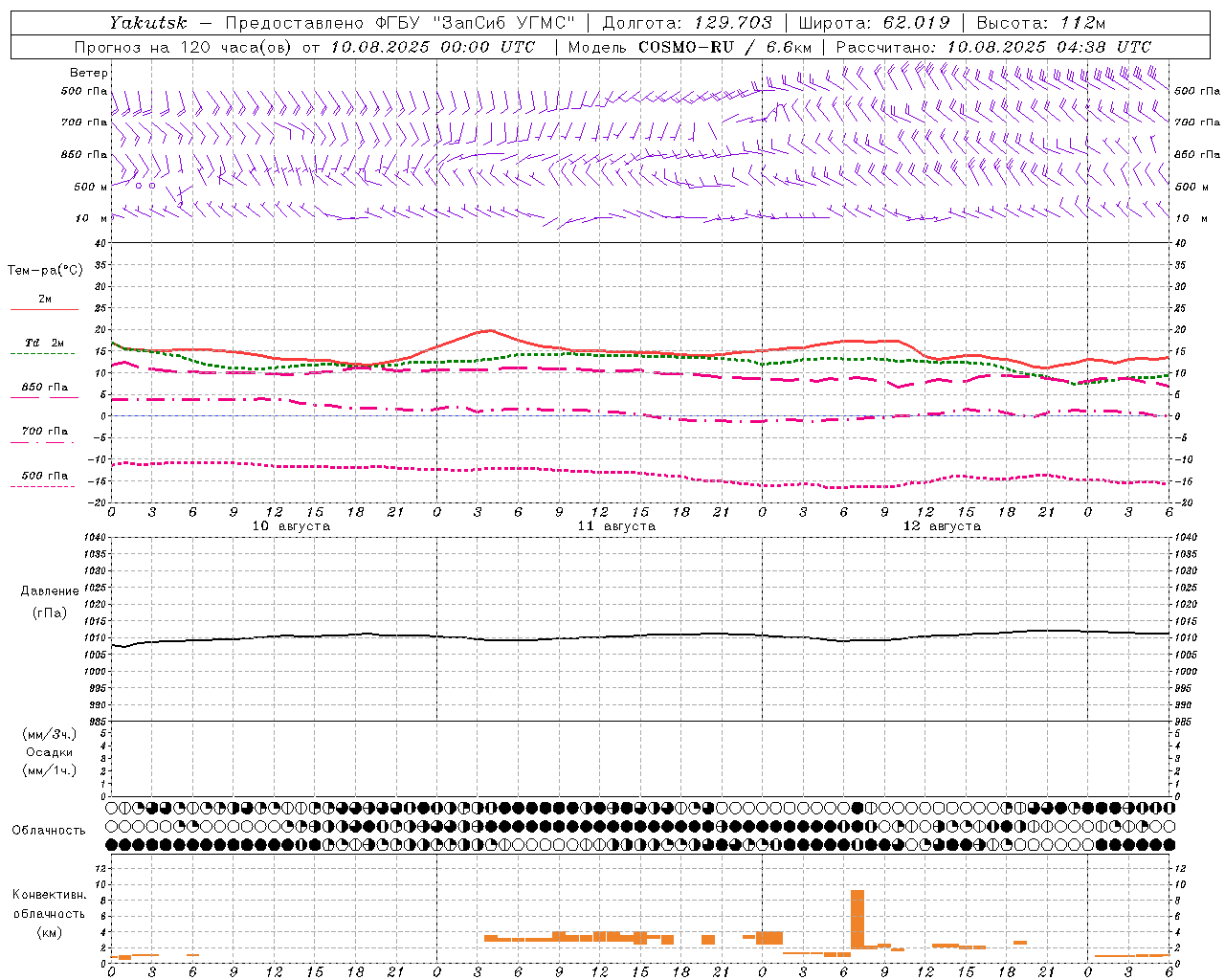Click the "(мм/3ч.)" precipitation unit label
1225x980 pixels.
50,734
